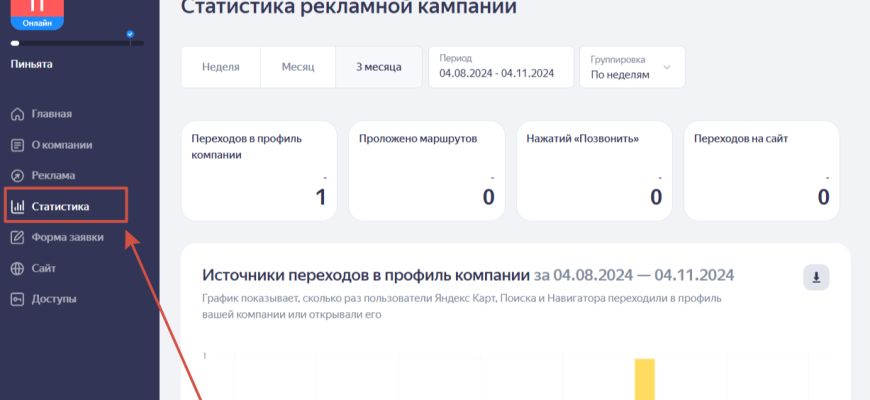The height and width of the screenshot is (400, 870).
Task: Click the home icon beside Главная
Action: click(17, 114)
